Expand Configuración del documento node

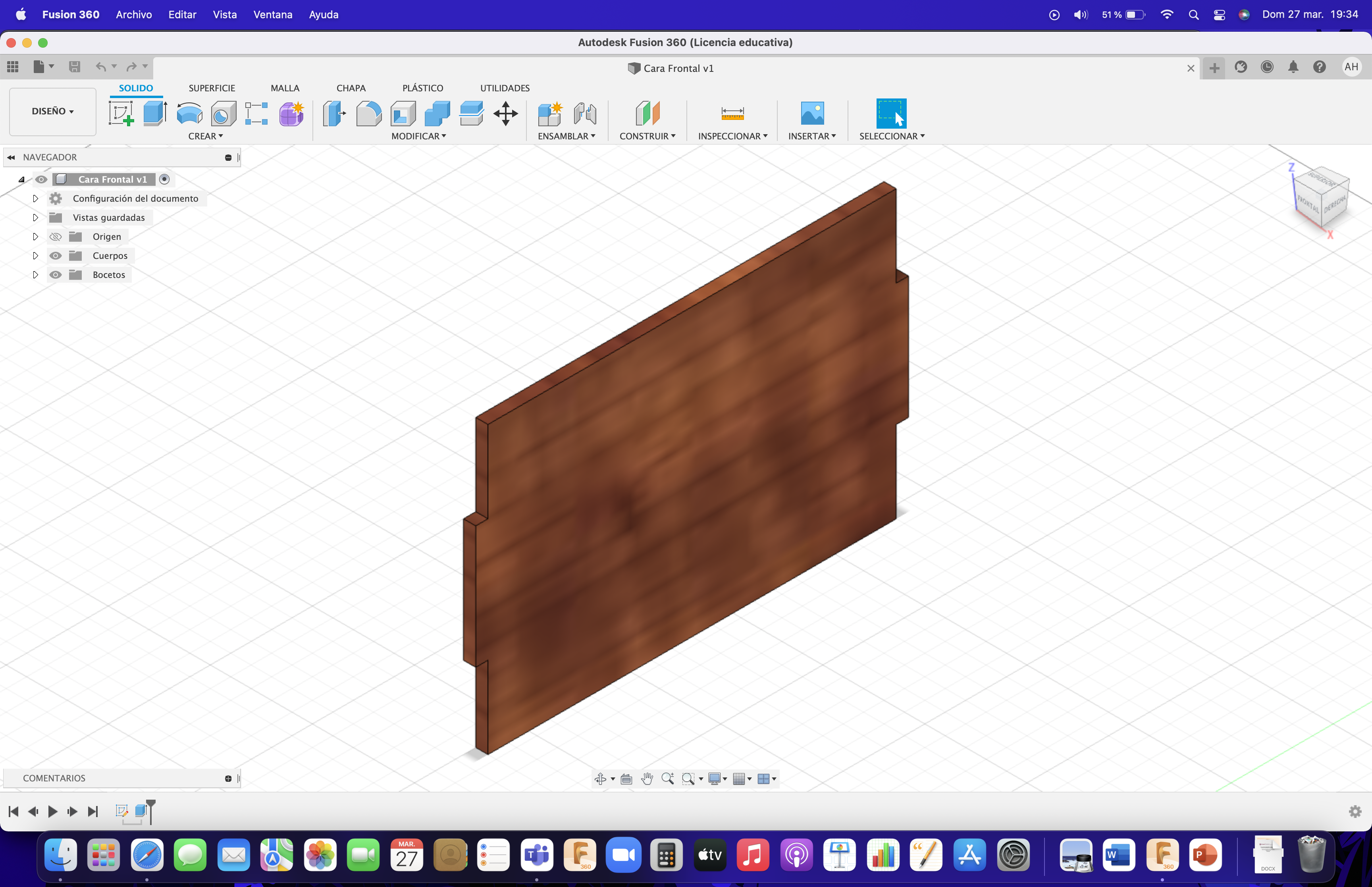tap(35, 199)
